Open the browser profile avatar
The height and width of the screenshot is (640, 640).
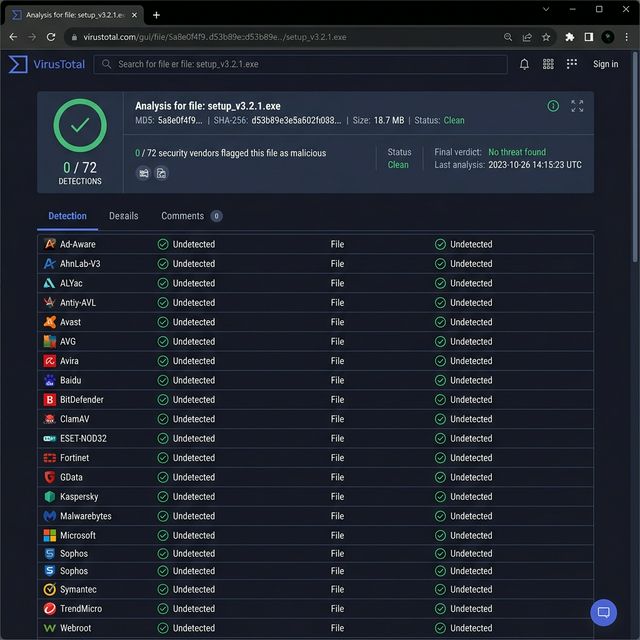click(x=608, y=37)
